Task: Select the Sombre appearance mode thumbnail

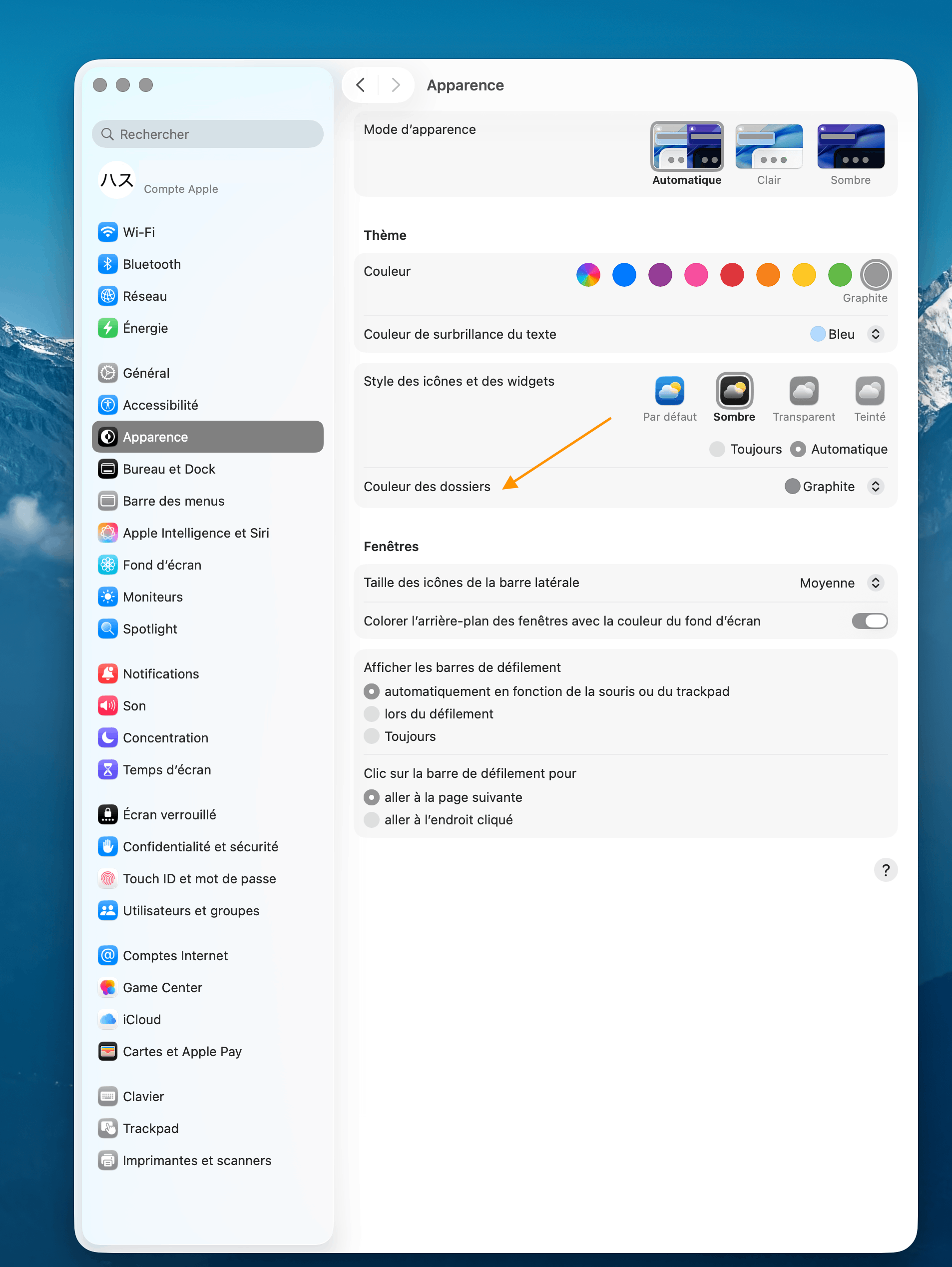Action: click(850, 147)
